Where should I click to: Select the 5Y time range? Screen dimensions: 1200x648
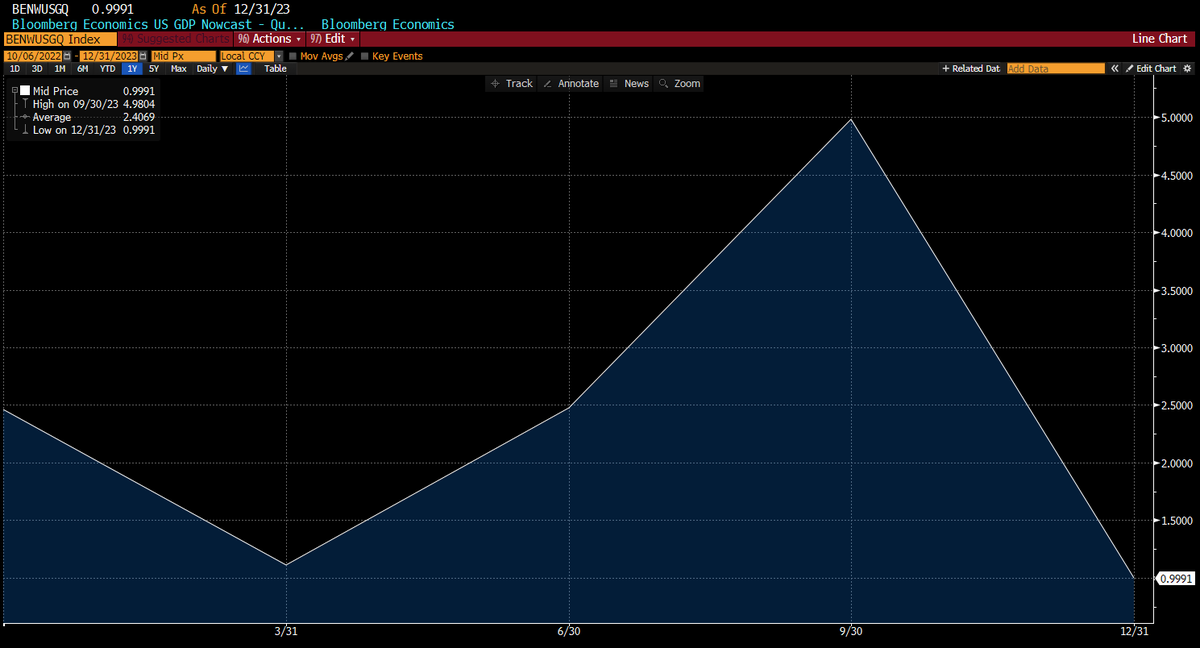[x=154, y=69]
